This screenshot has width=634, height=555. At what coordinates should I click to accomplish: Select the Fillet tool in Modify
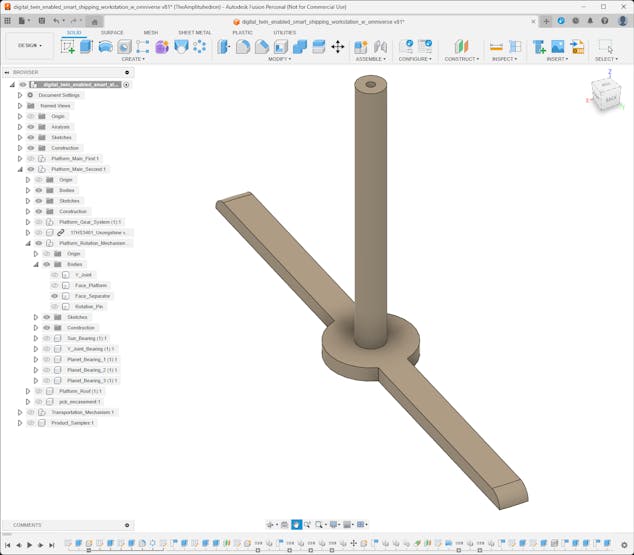pyautogui.click(x=243, y=47)
